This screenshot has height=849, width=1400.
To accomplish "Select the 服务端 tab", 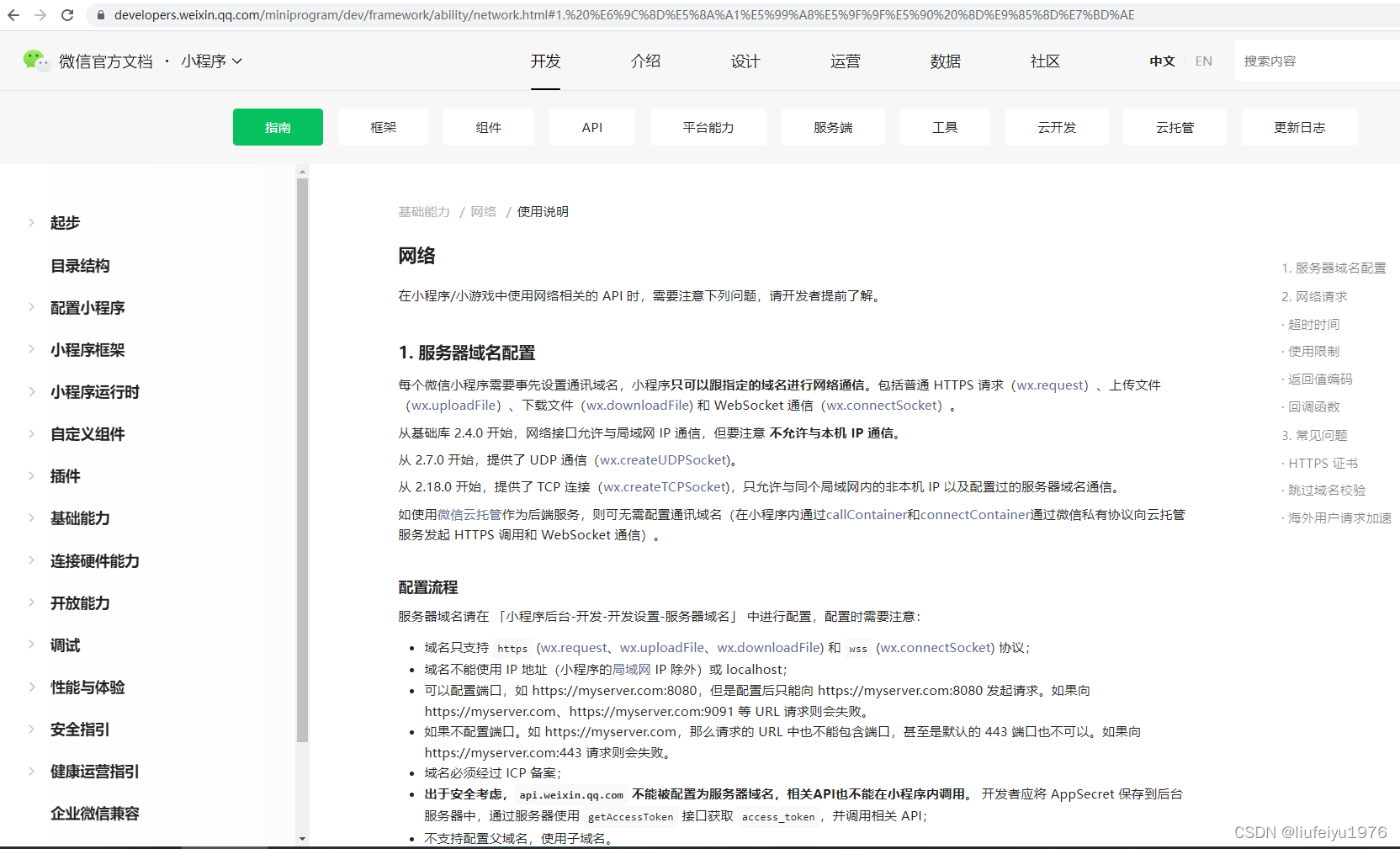I will click(x=833, y=127).
